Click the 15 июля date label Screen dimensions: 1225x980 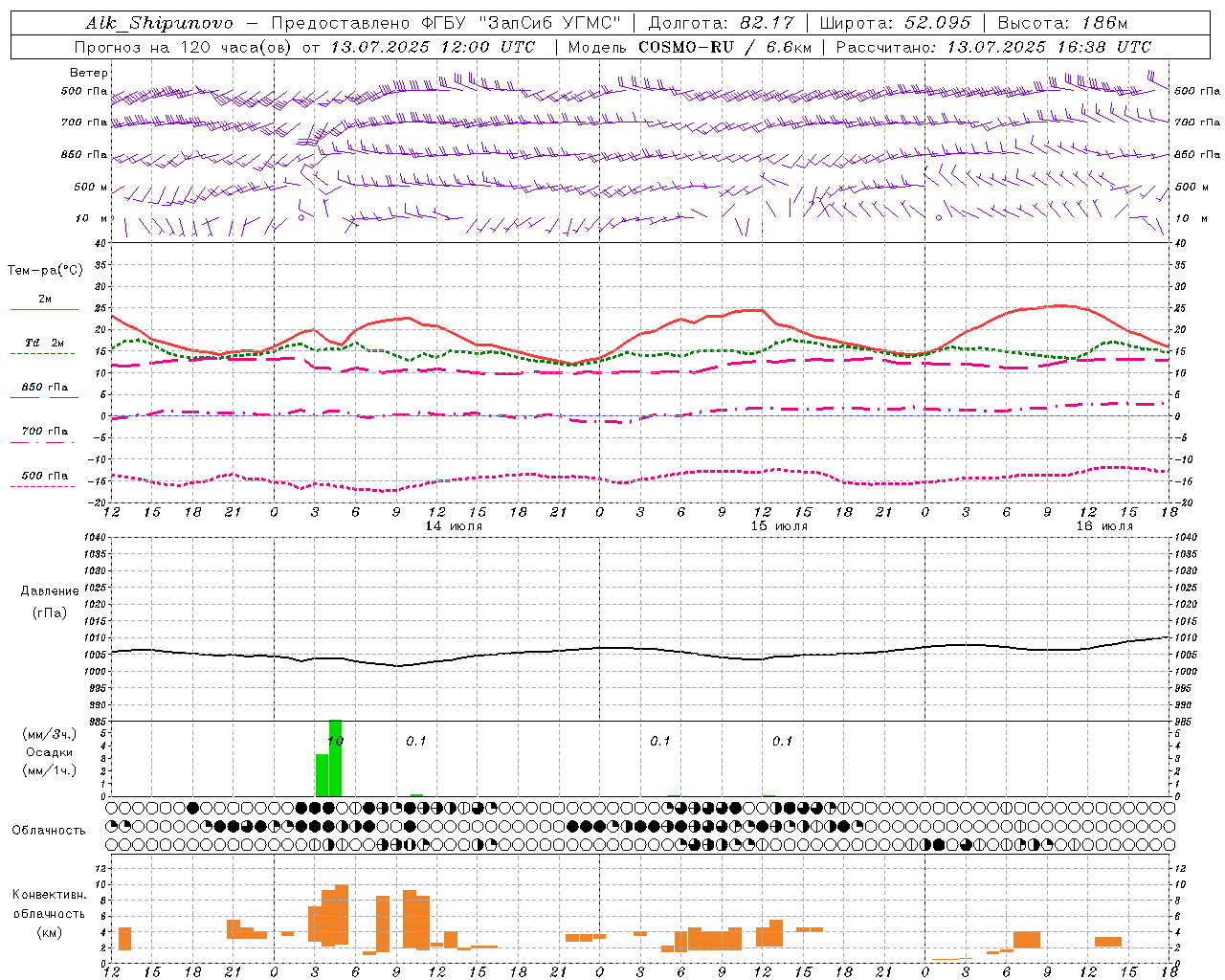point(779,526)
